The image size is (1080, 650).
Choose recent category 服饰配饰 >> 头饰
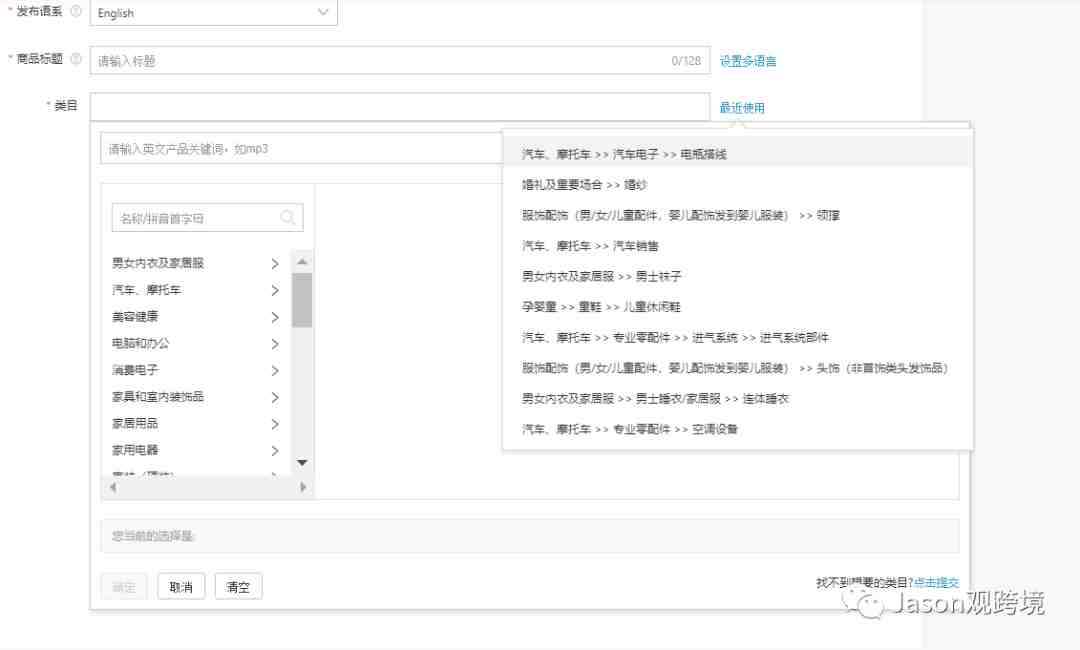coord(735,368)
